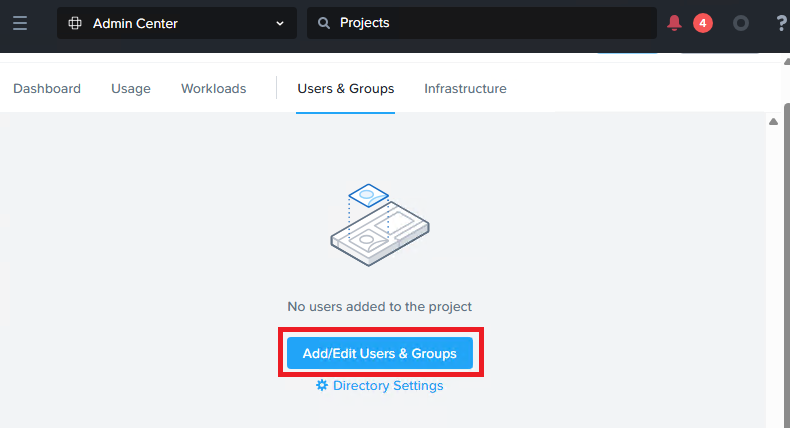Select the Users & Groups tab
This screenshot has width=790, height=428.
[x=346, y=89]
